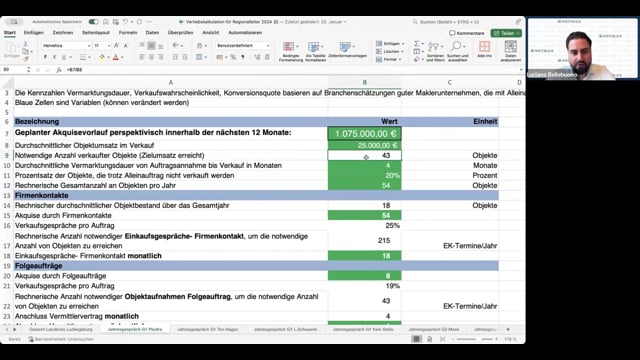
Task: Click the zoom slider in status bar
Action: click(x=474, y=339)
